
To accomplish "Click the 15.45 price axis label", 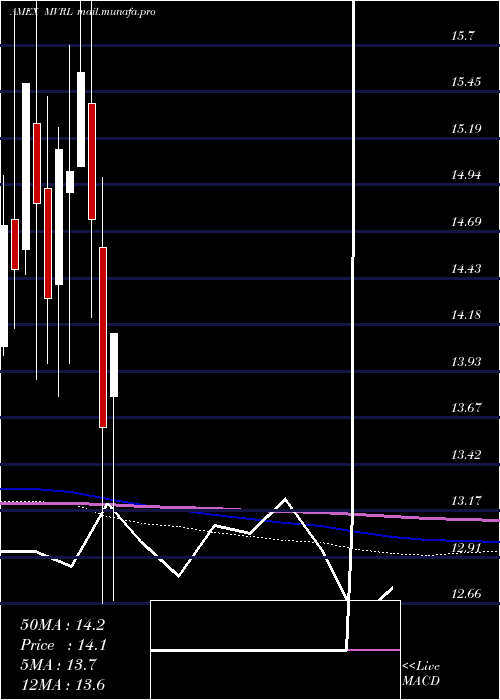I will 466,82.
